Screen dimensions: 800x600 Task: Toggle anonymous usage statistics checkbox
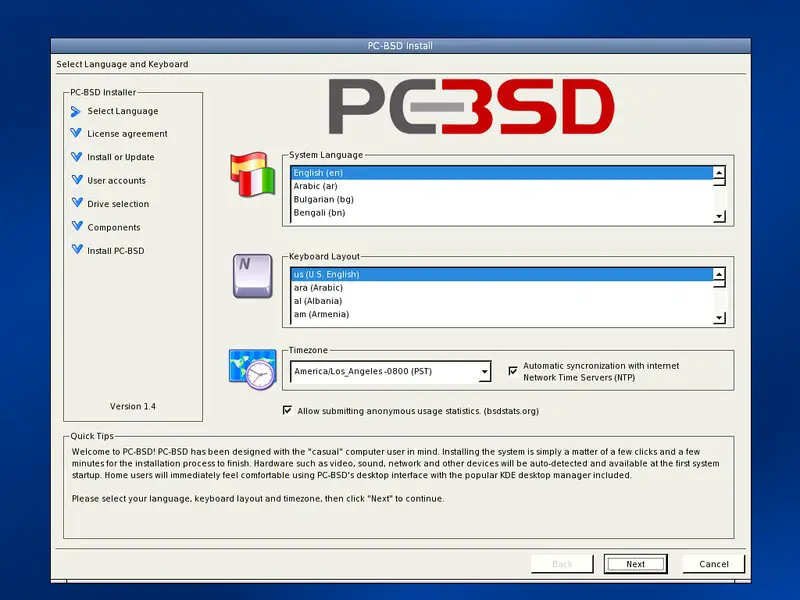[287, 410]
